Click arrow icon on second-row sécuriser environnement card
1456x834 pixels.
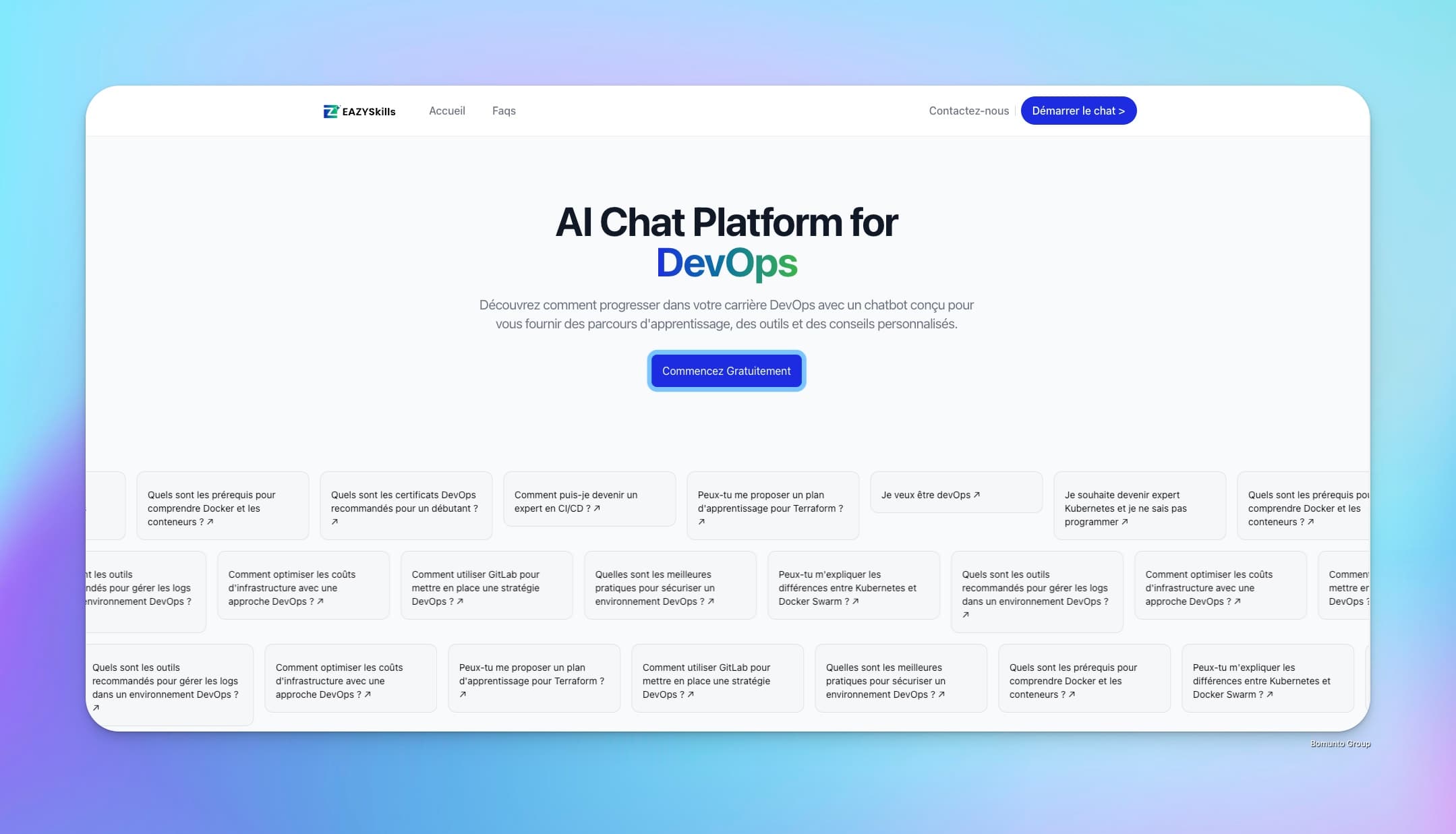(x=710, y=601)
